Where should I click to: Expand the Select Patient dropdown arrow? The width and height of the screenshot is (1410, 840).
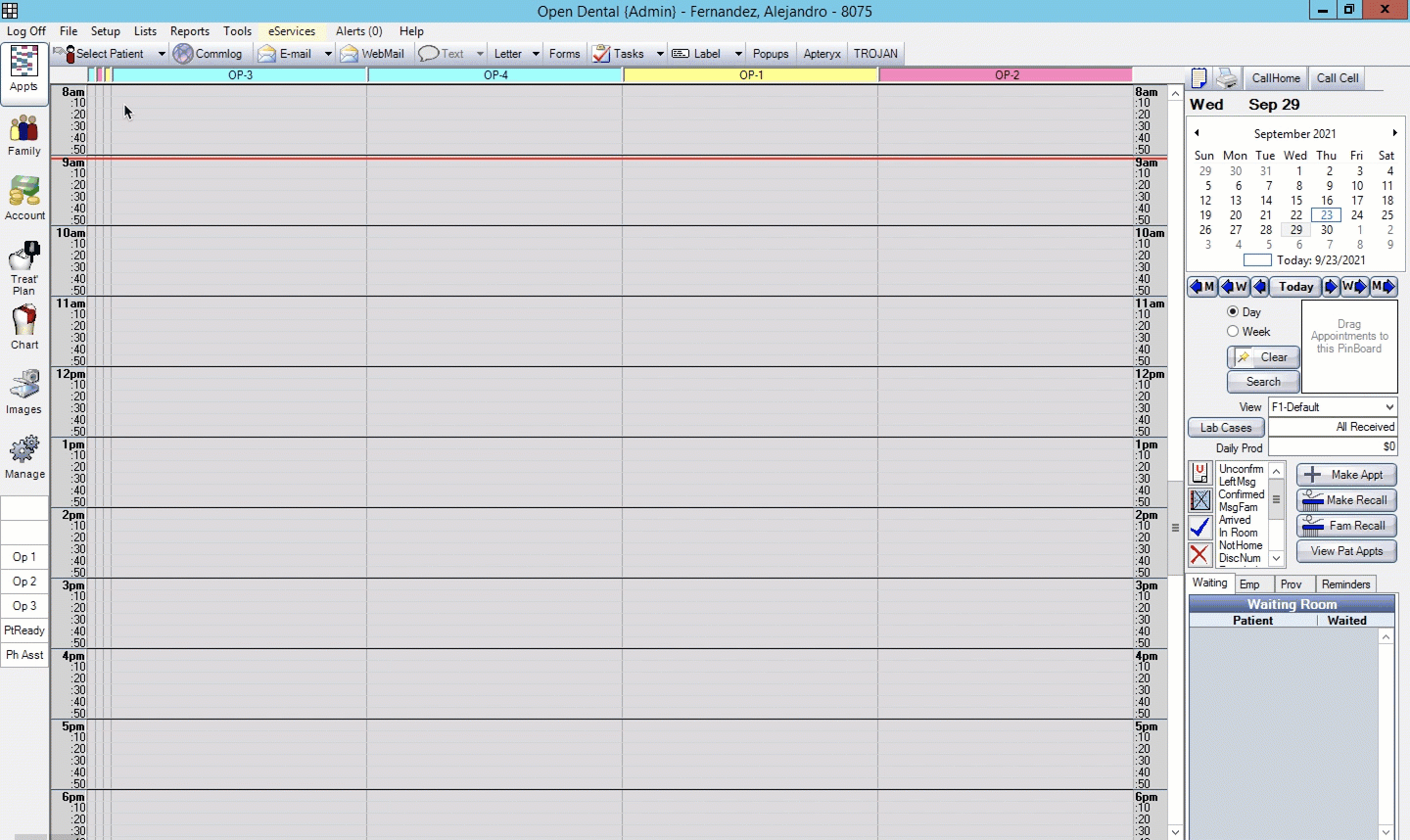click(162, 54)
